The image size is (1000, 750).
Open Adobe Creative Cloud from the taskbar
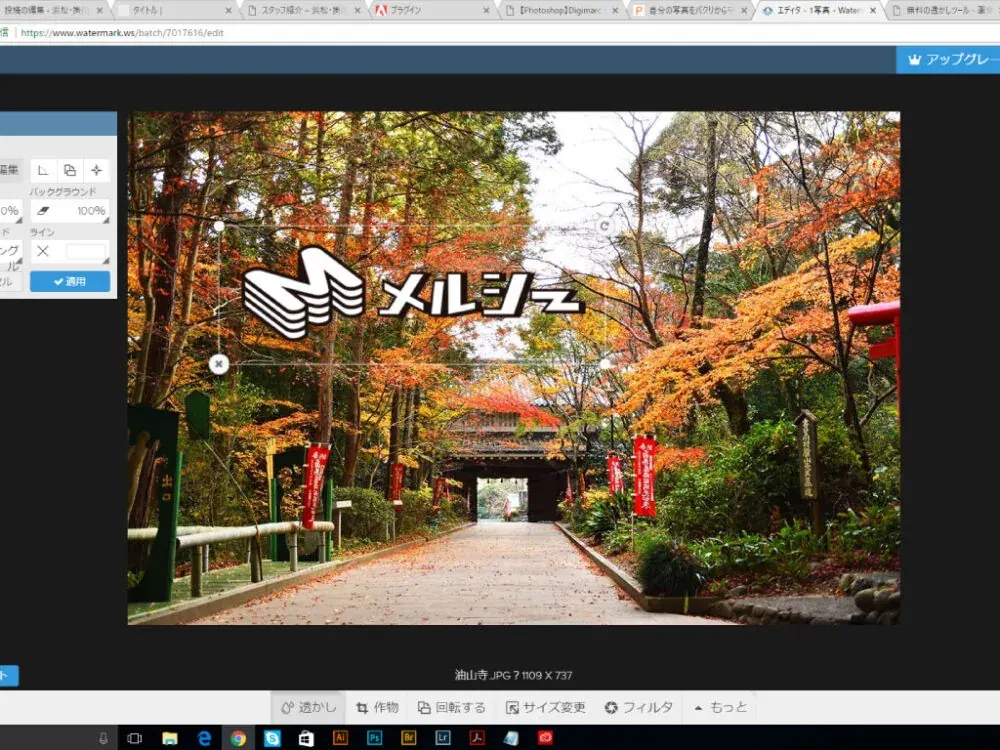(x=545, y=738)
